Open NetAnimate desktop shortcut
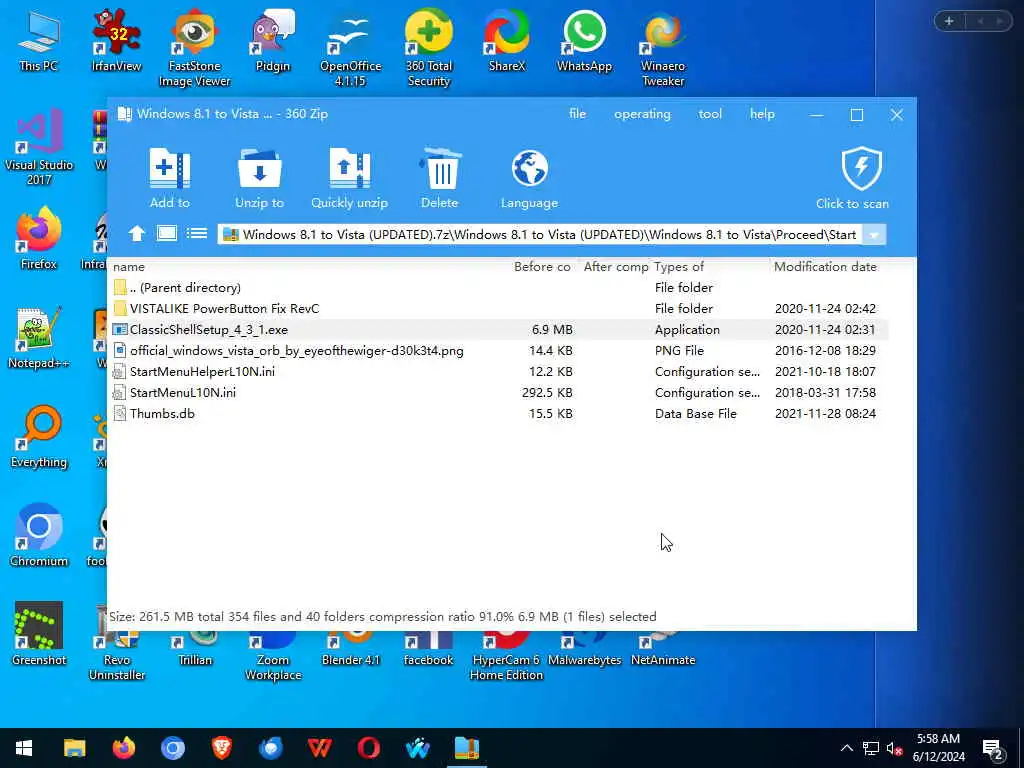The width and height of the screenshot is (1024, 768). pos(663,650)
